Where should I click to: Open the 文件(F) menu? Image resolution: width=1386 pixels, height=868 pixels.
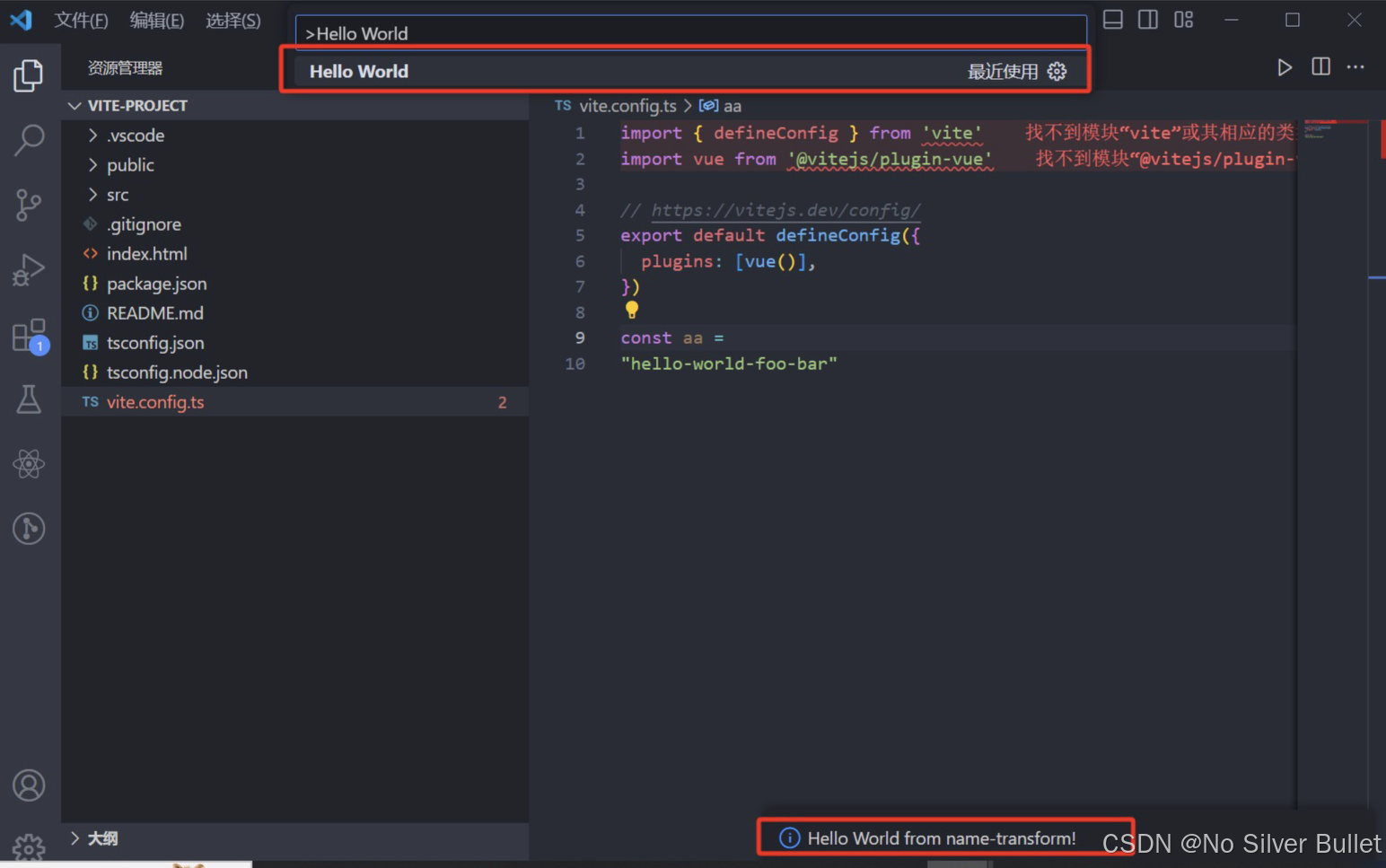pyautogui.click(x=81, y=20)
